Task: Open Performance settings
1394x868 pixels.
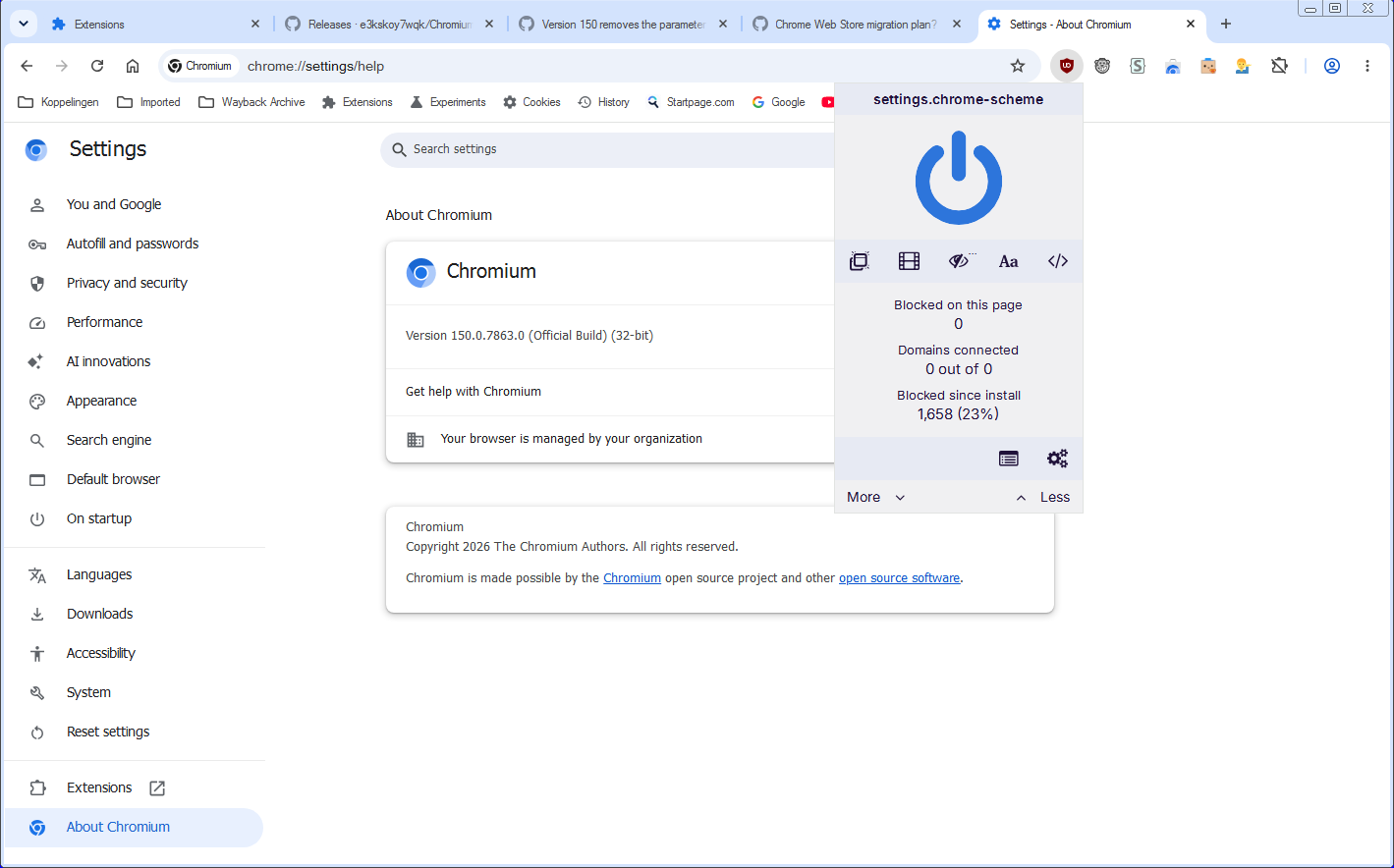Action: point(134,322)
